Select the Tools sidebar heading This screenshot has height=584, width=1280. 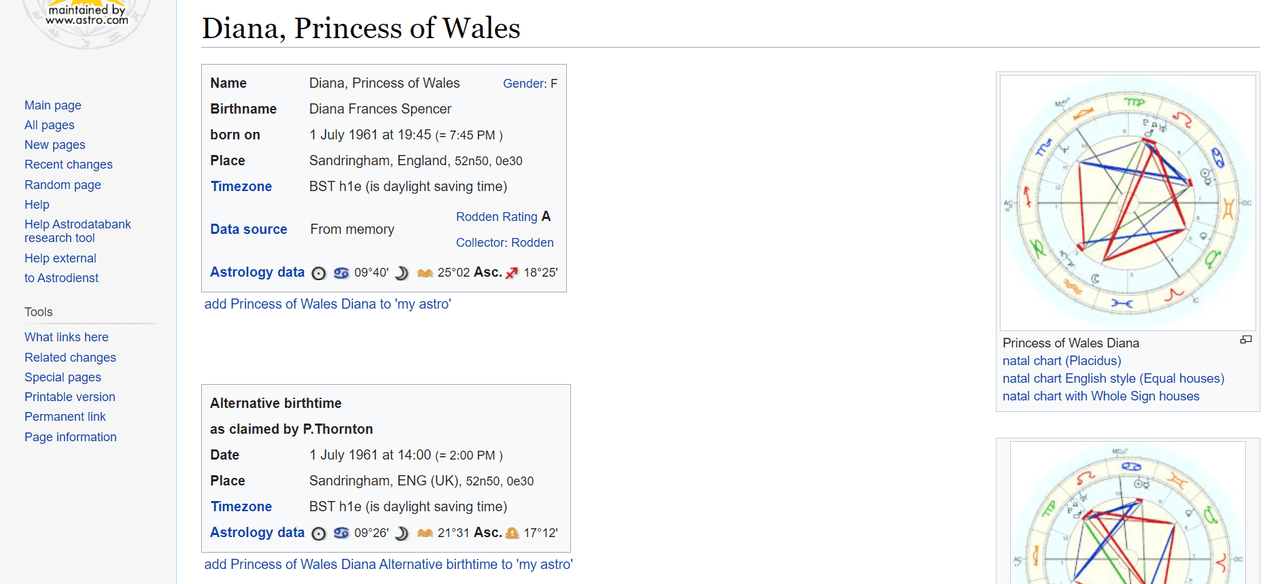click(x=39, y=312)
